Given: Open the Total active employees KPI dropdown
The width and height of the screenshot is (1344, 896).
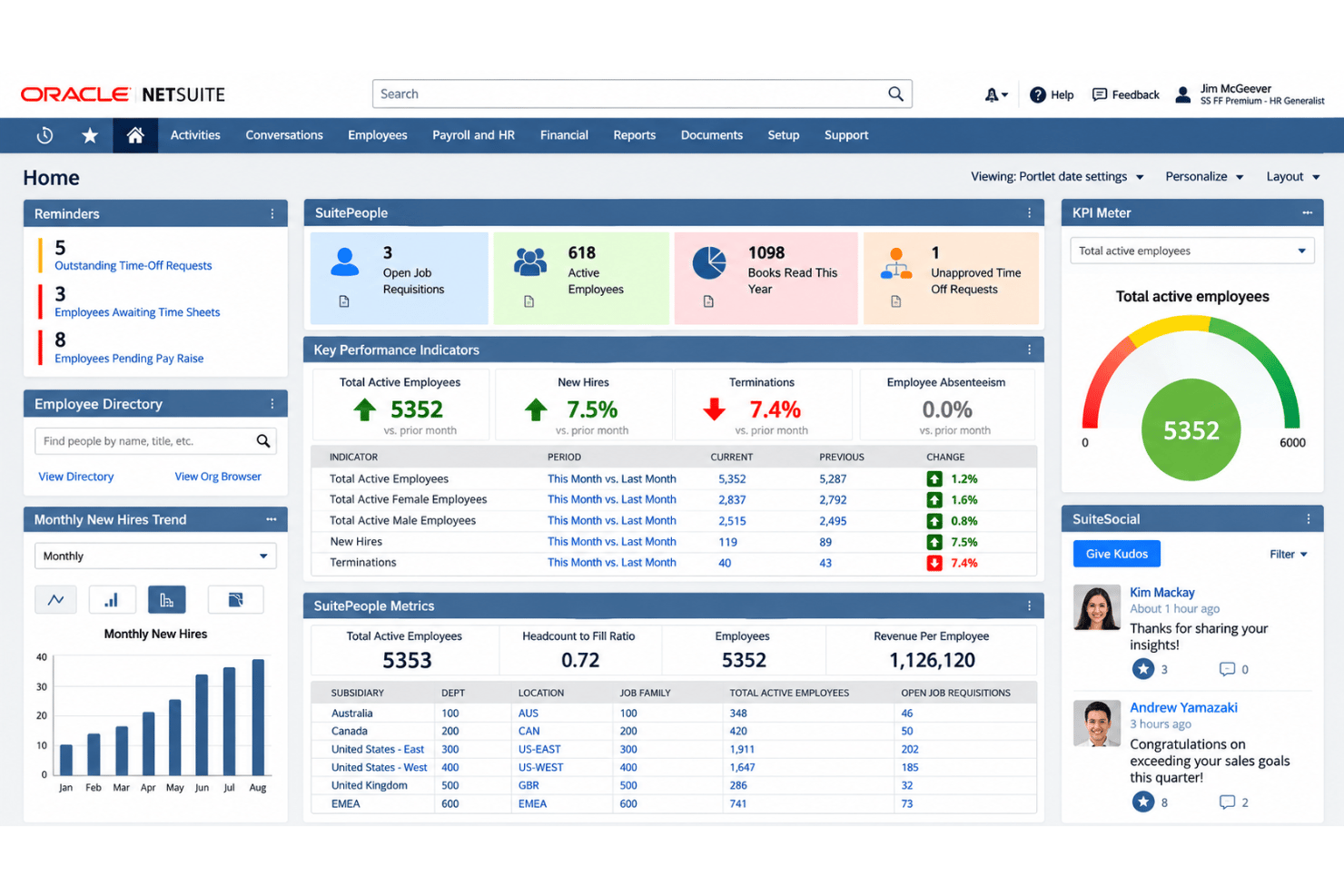Looking at the screenshot, I should [x=1191, y=251].
